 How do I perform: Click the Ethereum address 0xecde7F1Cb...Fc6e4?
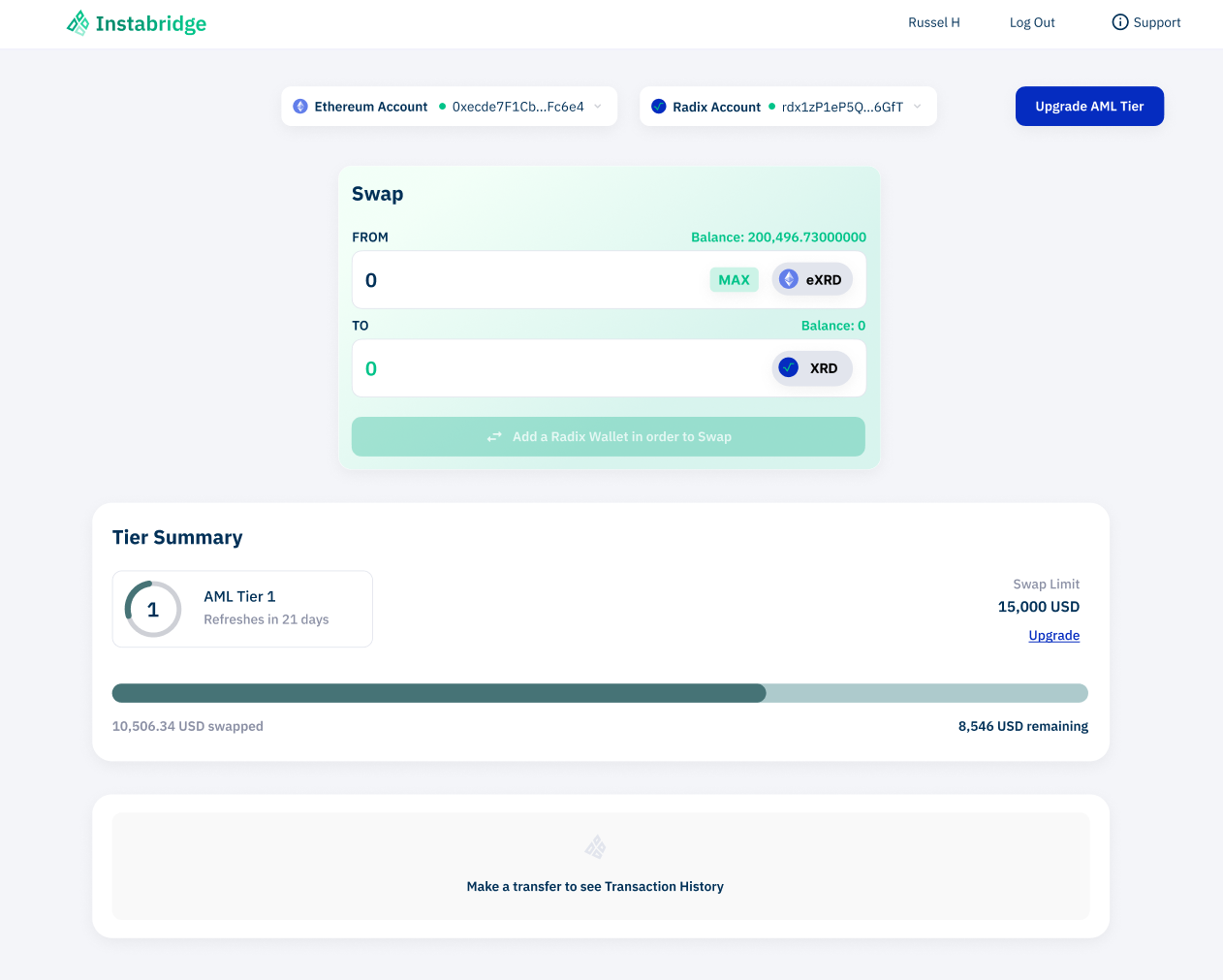click(x=518, y=107)
